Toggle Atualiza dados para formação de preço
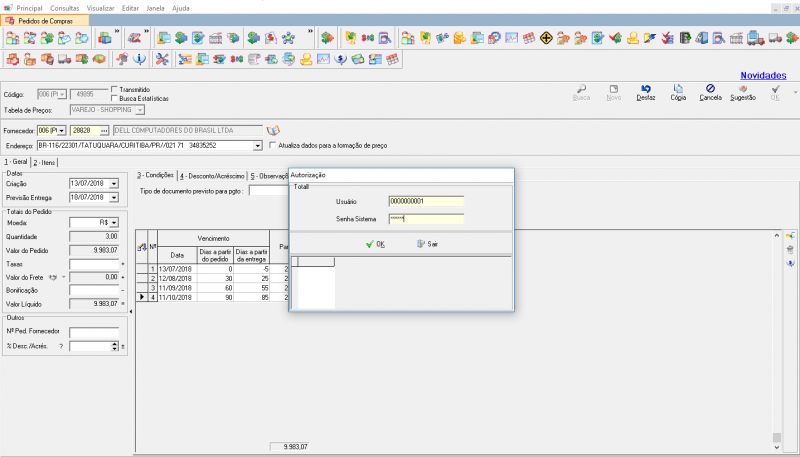Image resolution: width=800 pixels, height=457 pixels. (x=272, y=145)
